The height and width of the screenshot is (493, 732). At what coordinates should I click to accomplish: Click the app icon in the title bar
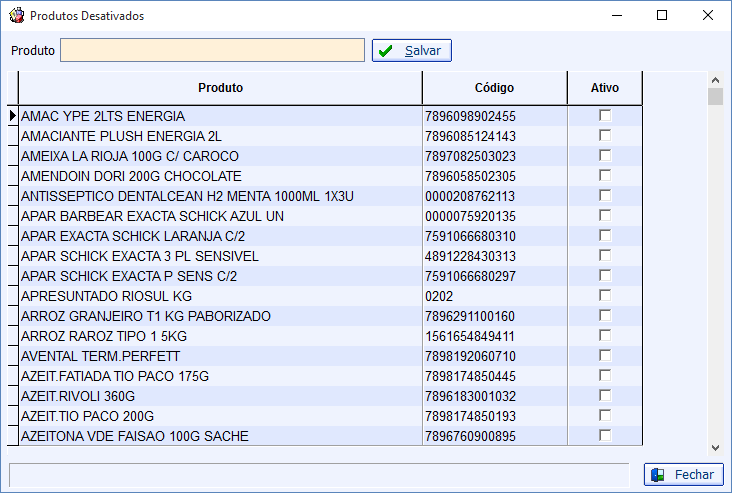pos(16,15)
